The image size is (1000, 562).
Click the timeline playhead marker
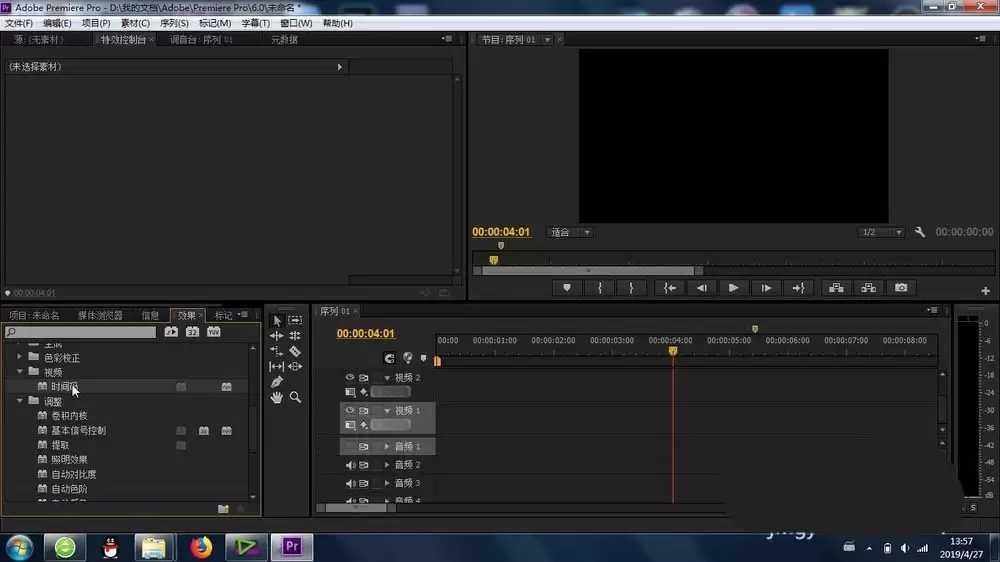[672, 351]
